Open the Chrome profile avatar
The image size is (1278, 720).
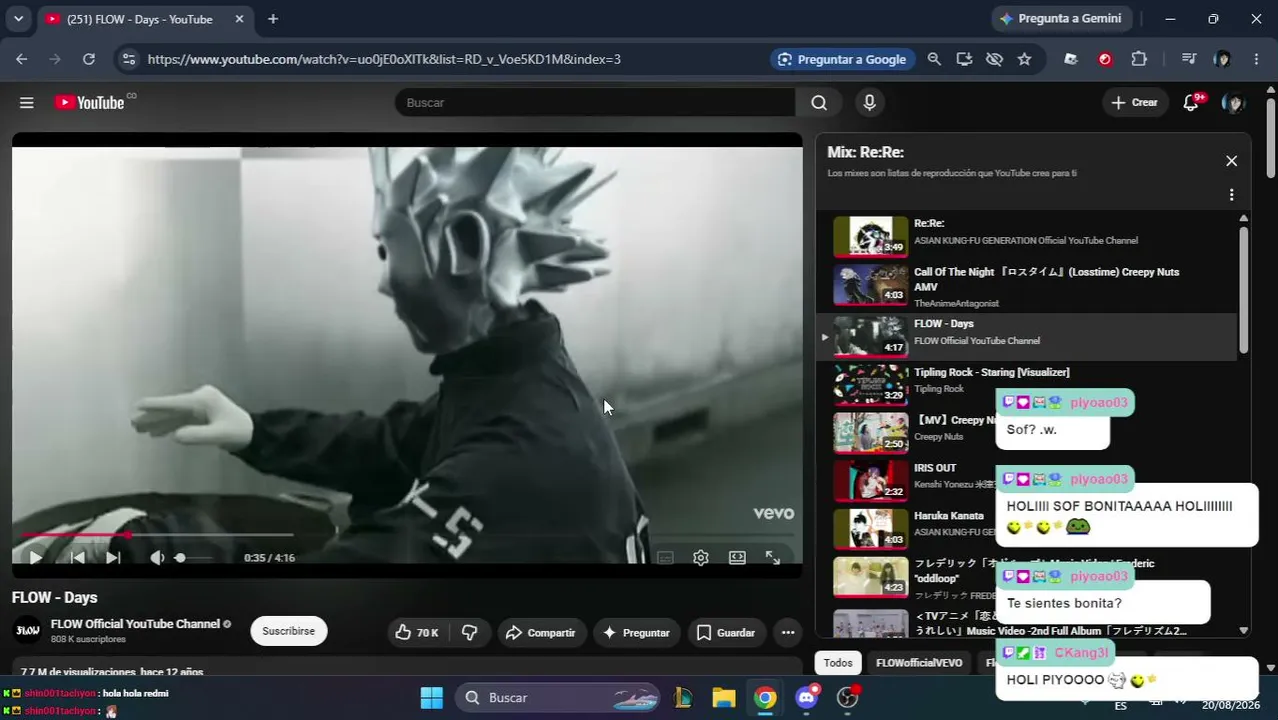pos(1222,59)
